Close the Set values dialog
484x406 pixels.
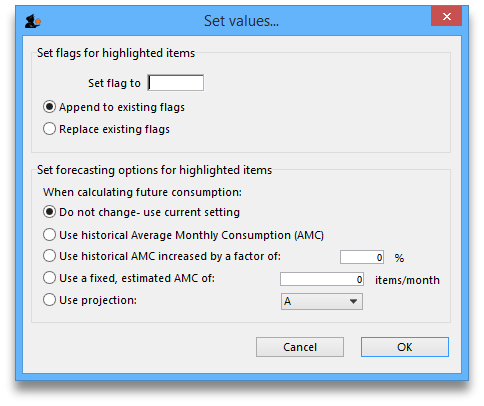(x=446, y=16)
